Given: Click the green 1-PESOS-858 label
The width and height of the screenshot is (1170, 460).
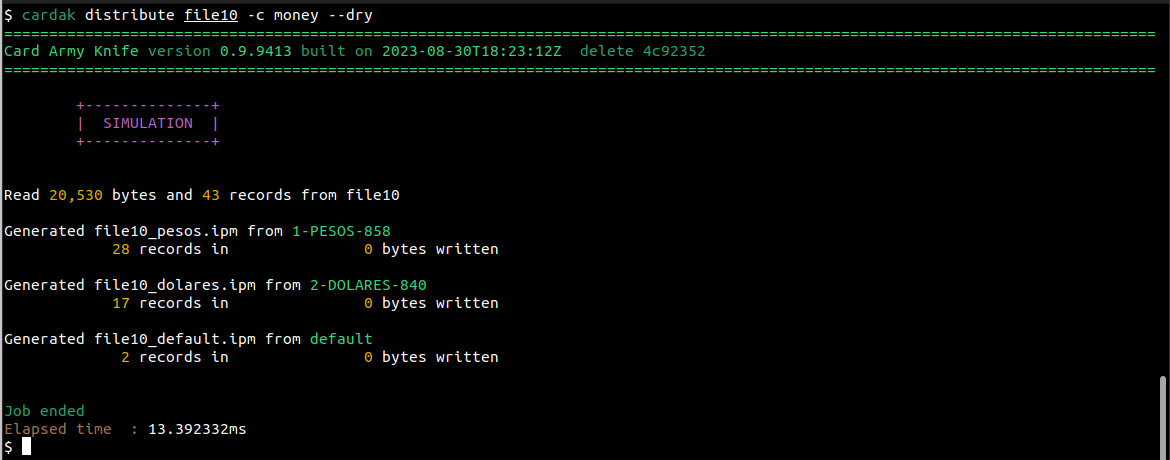Looking at the screenshot, I should tap(341, 231).
